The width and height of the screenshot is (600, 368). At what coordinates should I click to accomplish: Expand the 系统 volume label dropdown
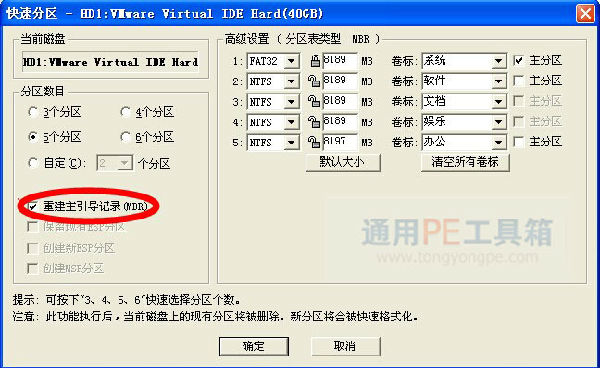(x=498, y=61)
